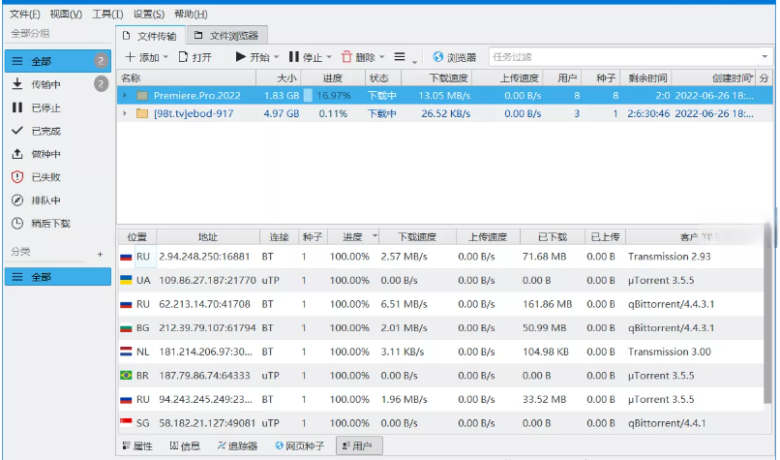Click the 161.86 MB downloaded cell

click(x=547, y=304)
